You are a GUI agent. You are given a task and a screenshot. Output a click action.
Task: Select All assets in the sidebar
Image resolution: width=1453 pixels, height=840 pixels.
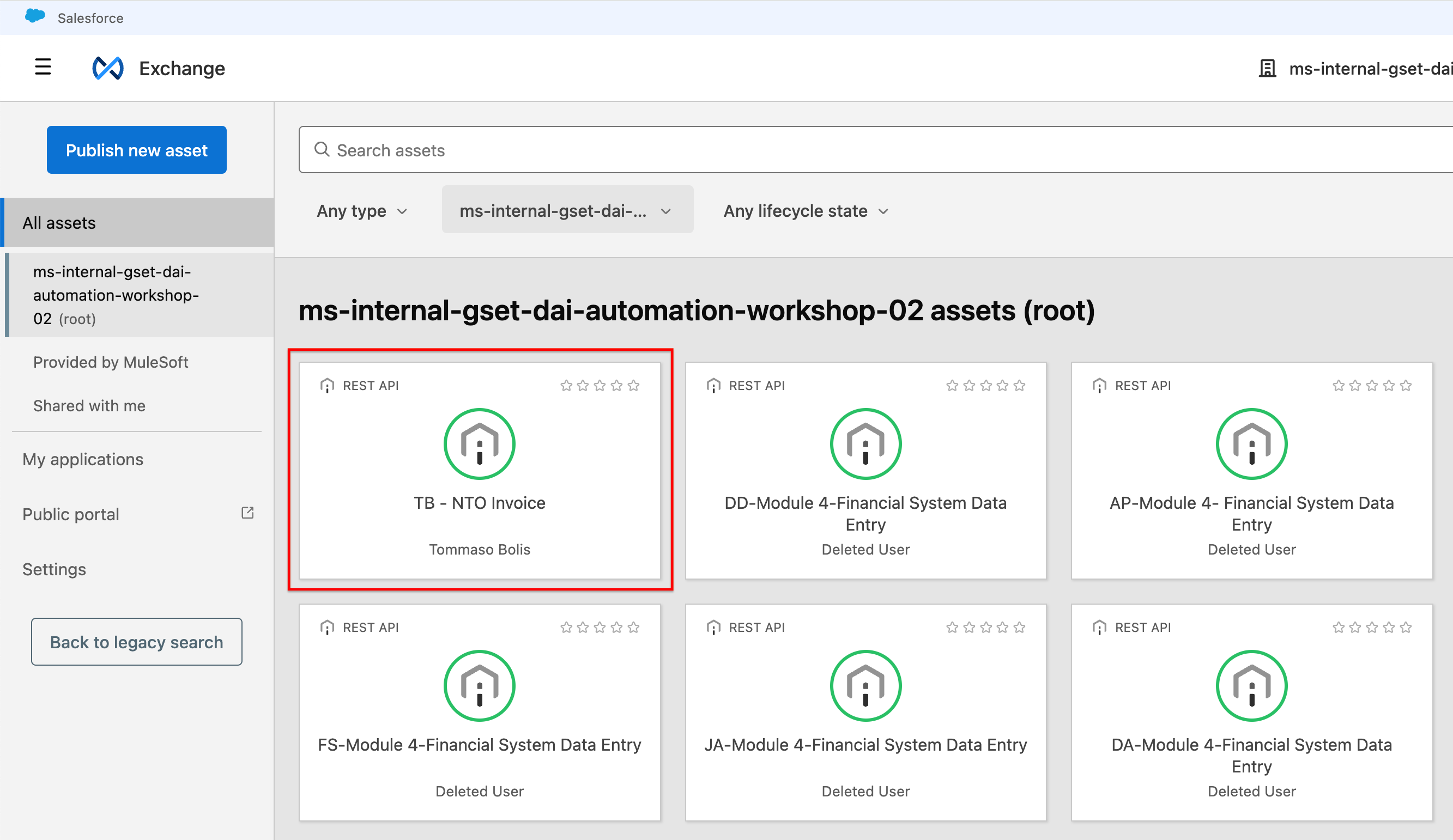click(137, 222)
